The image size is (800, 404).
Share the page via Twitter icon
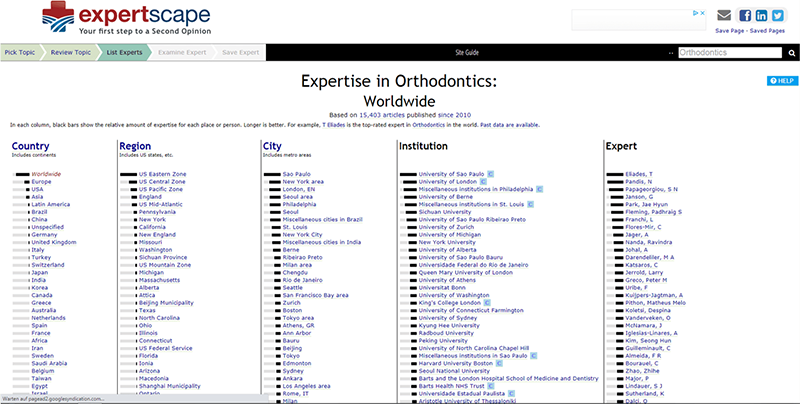pyautogui.click(x=778, y=15)
